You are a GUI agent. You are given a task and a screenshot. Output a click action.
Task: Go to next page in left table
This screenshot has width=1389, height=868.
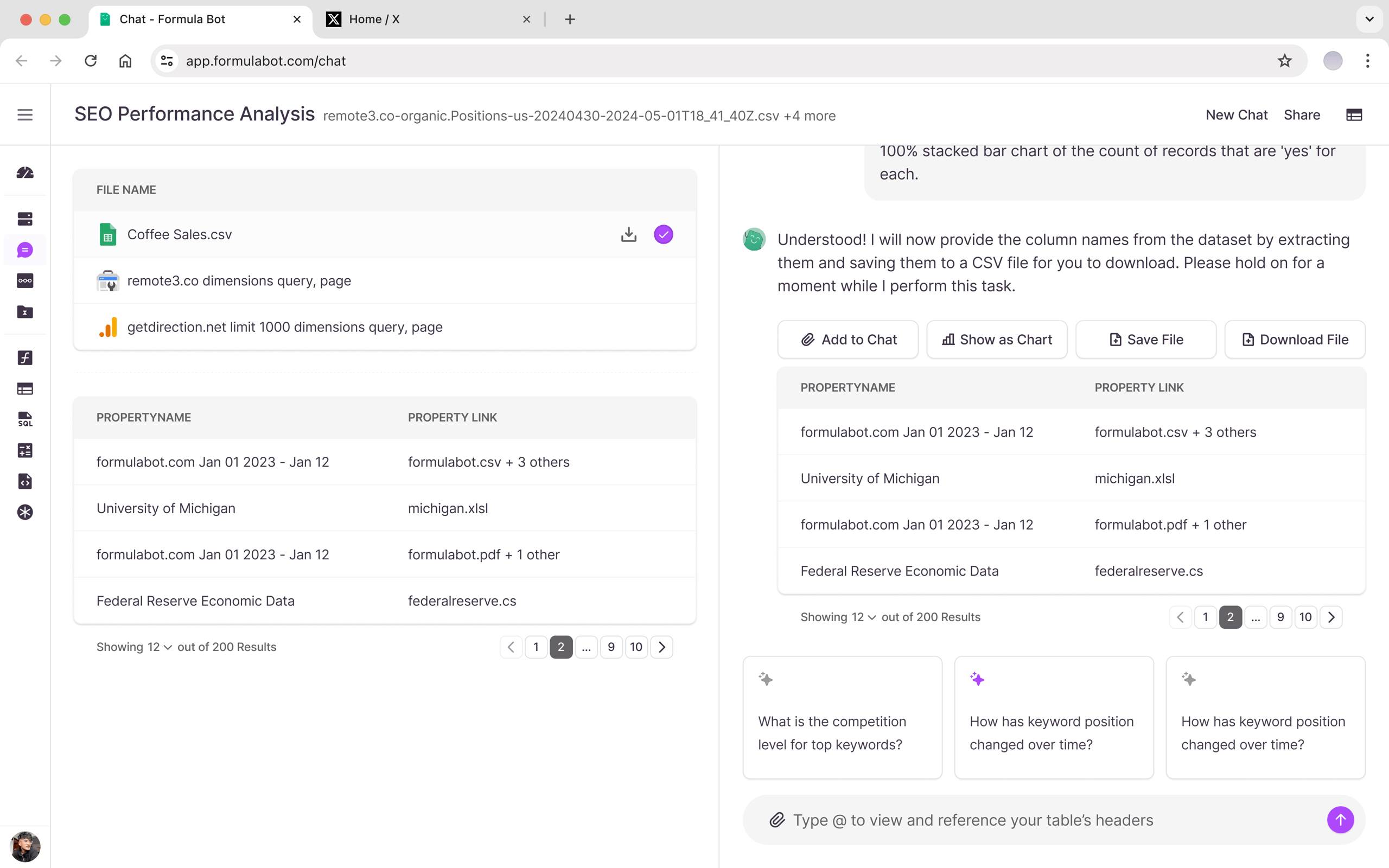[662, 647]
